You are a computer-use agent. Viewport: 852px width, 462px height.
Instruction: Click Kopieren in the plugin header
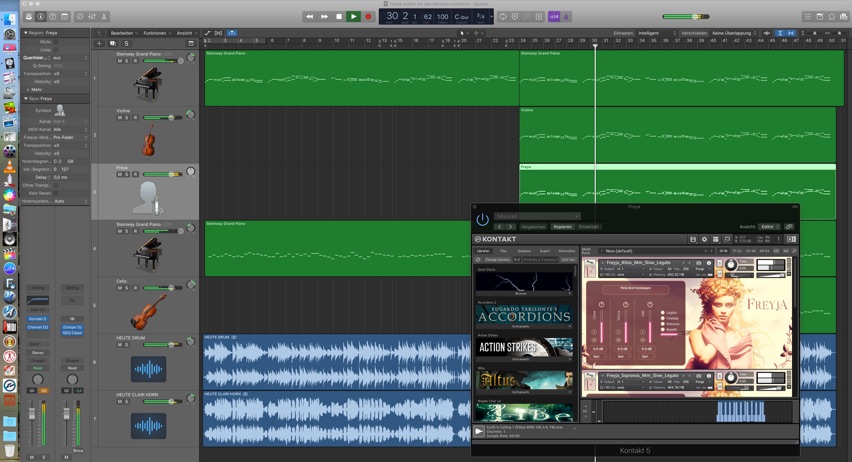562,227
